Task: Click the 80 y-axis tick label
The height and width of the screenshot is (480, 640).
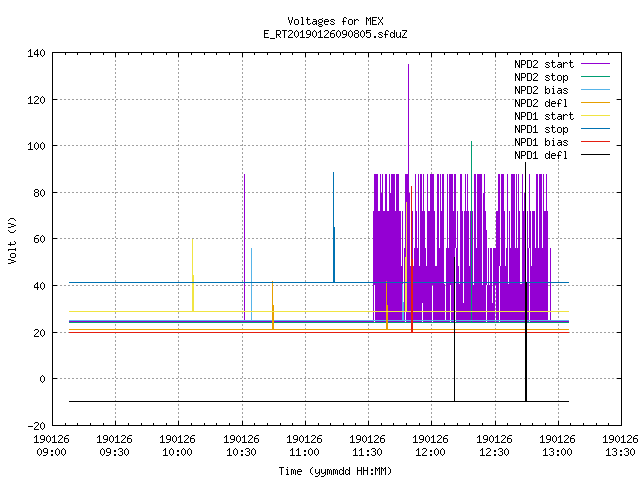Action: click(39, 193)
